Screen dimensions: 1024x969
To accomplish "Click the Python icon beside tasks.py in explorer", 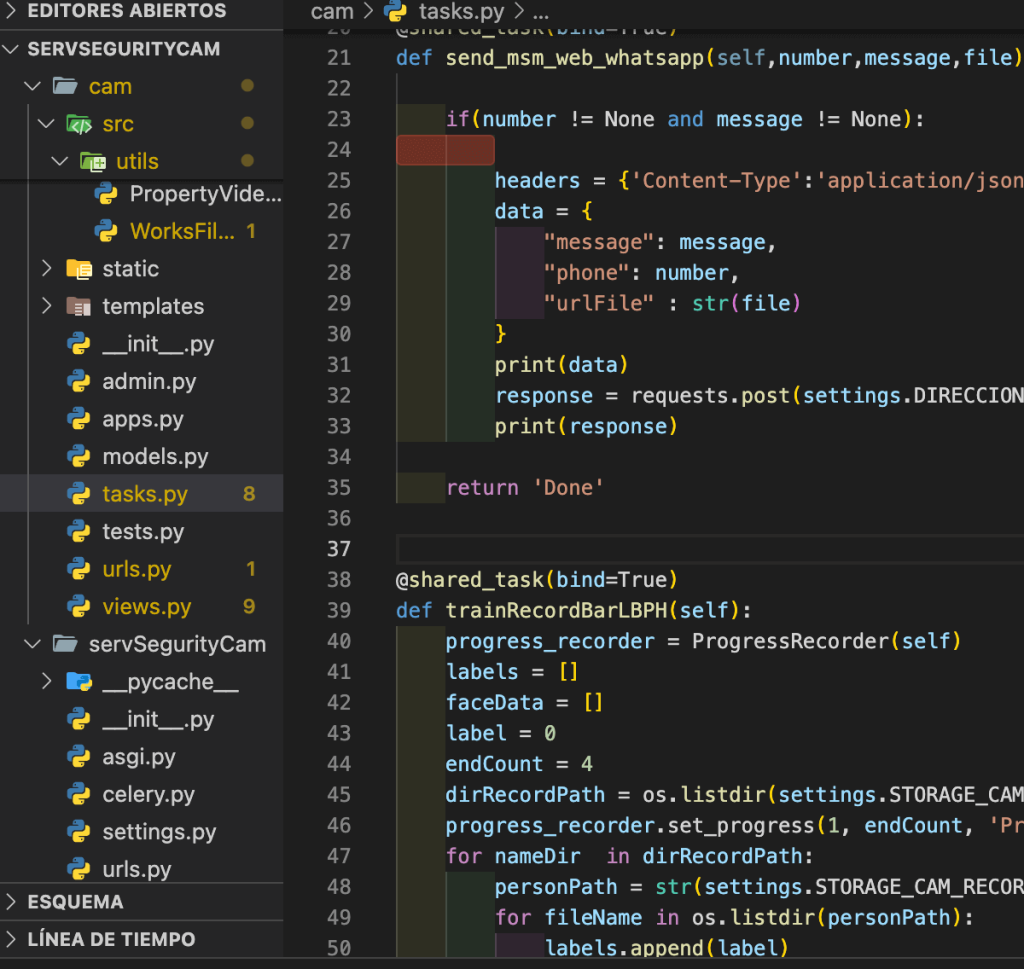I will [x=79, y=494].
